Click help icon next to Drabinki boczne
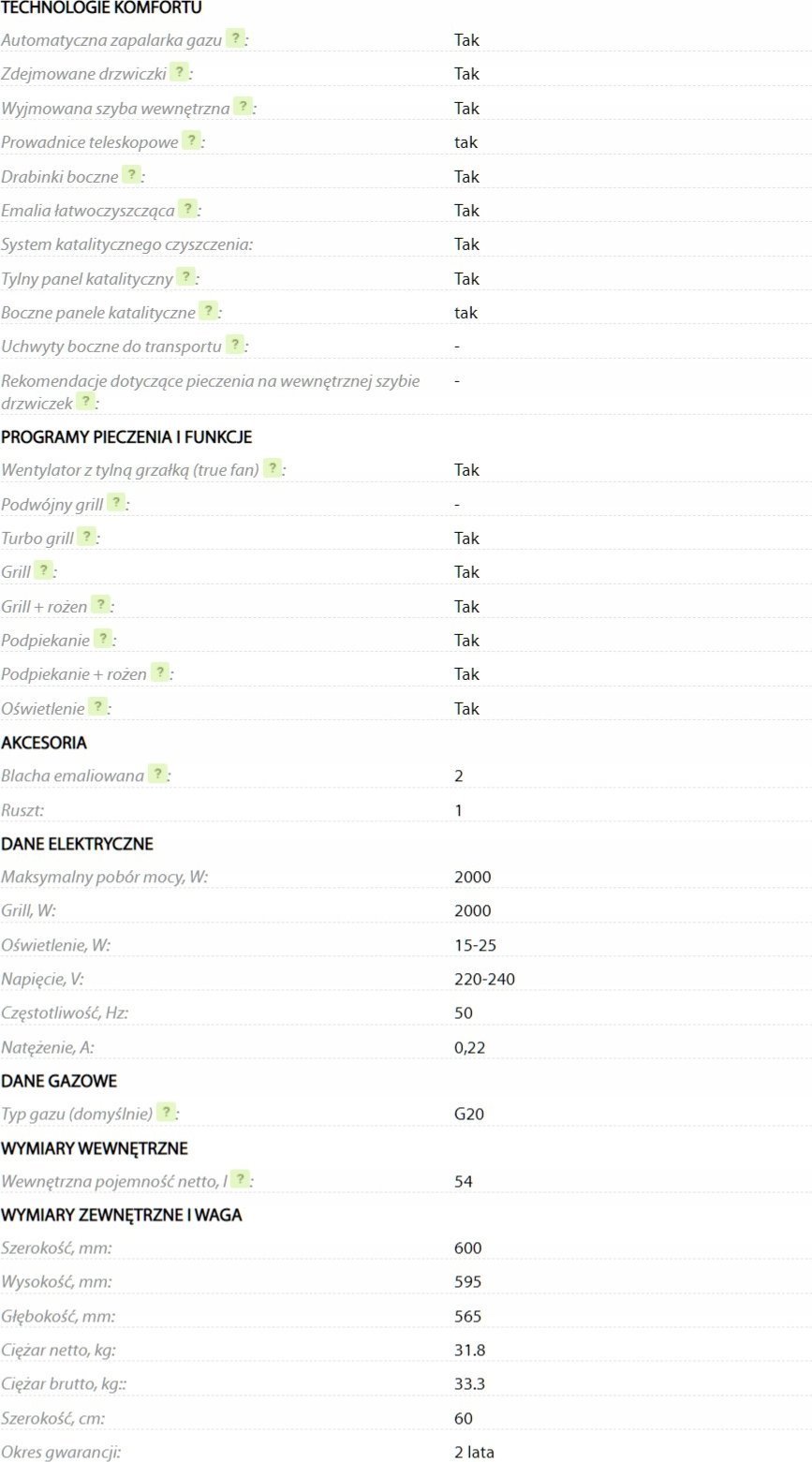The height and width of the screenshot is (1462, 812). (131, 175)
